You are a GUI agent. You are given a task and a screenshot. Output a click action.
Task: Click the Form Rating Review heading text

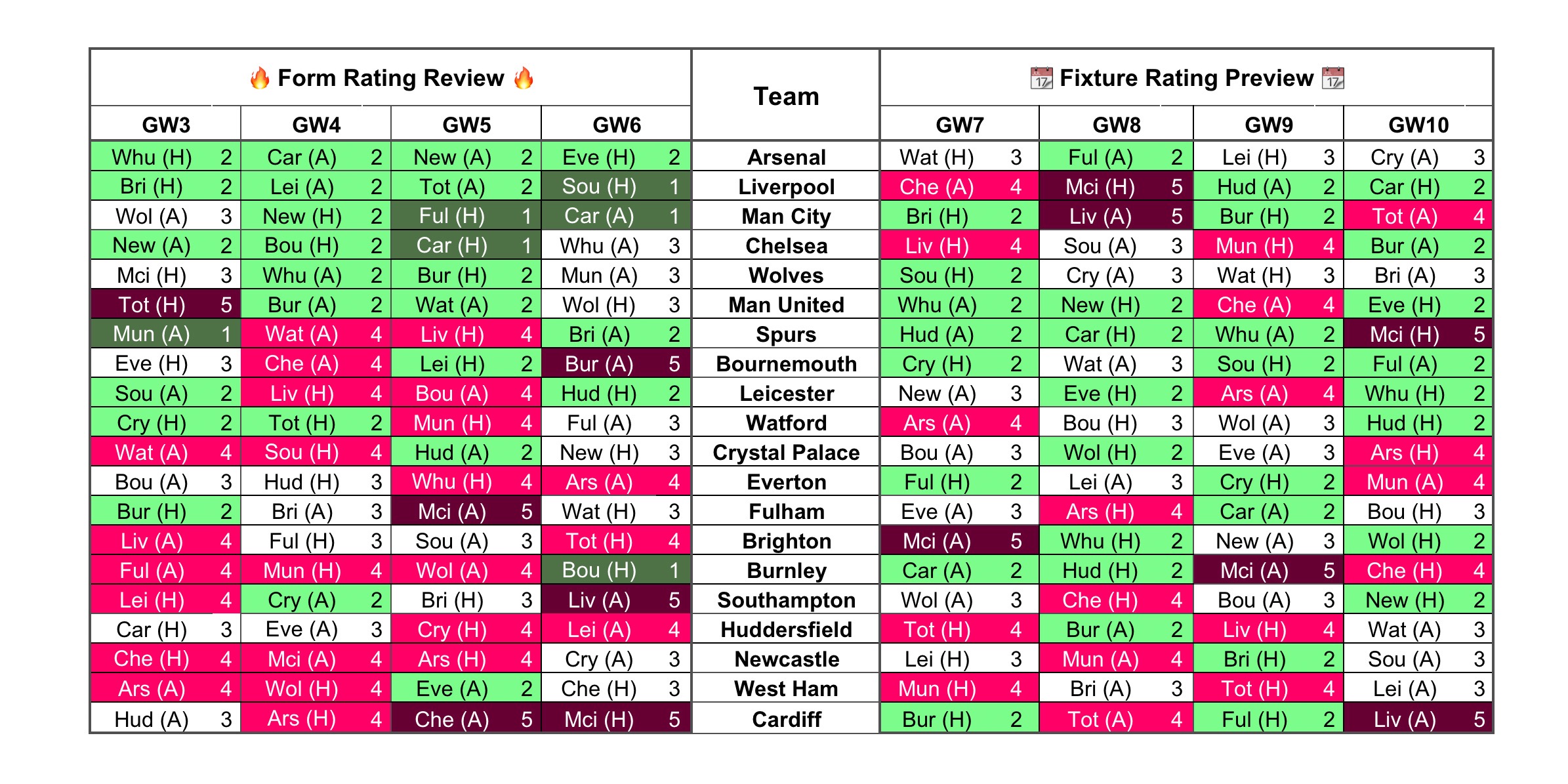[x=391, y=78]
